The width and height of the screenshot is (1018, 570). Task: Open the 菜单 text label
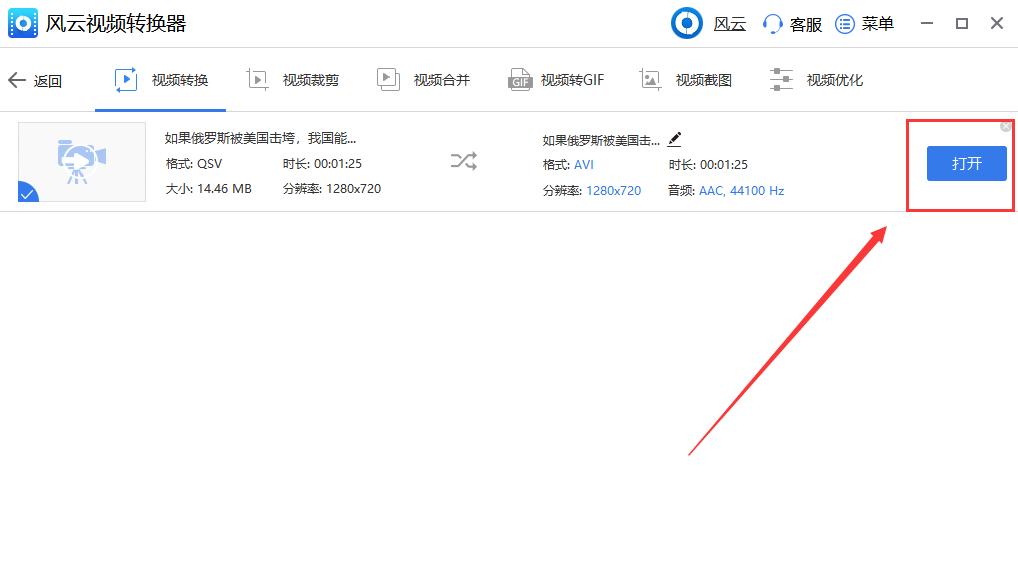(878, 24)
